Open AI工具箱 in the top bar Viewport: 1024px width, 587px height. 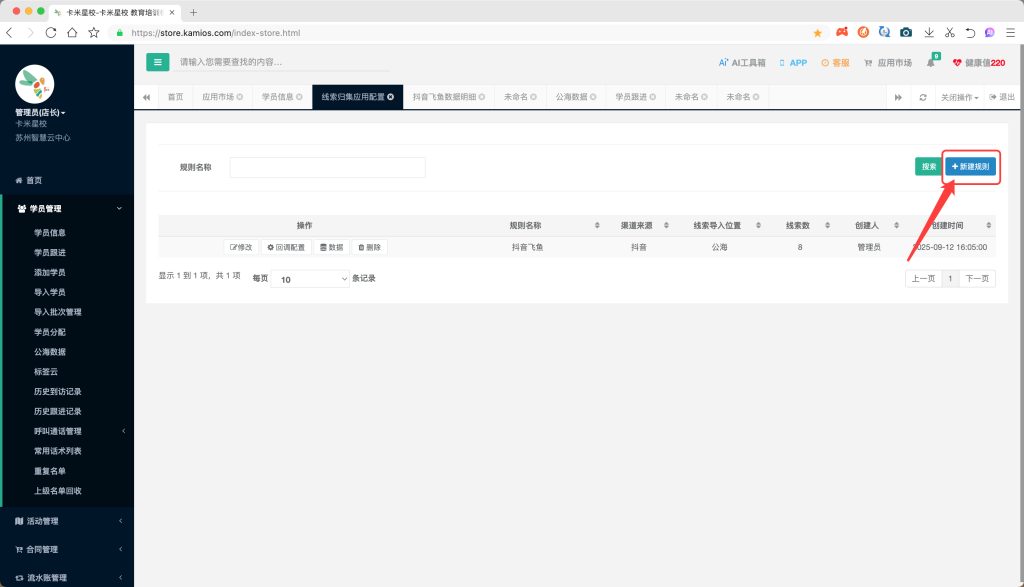pyautogui.click(x=742, y=63)
